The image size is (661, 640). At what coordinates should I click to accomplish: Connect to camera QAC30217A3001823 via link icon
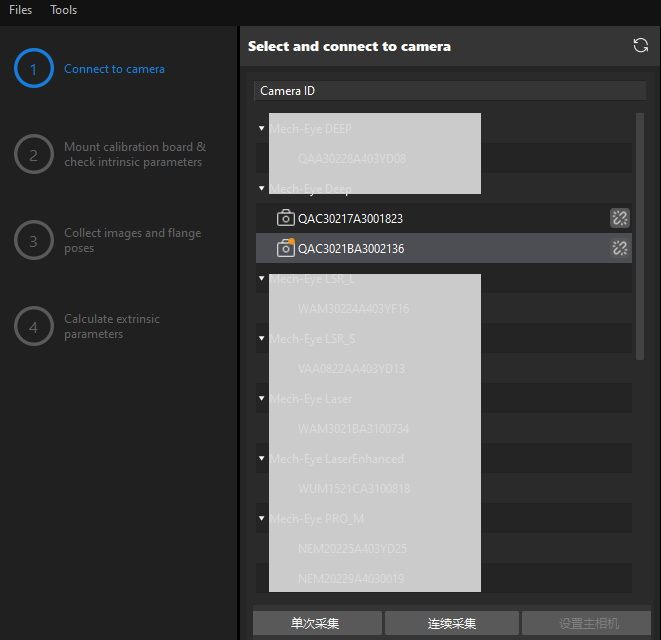click(x=620, y=218)
